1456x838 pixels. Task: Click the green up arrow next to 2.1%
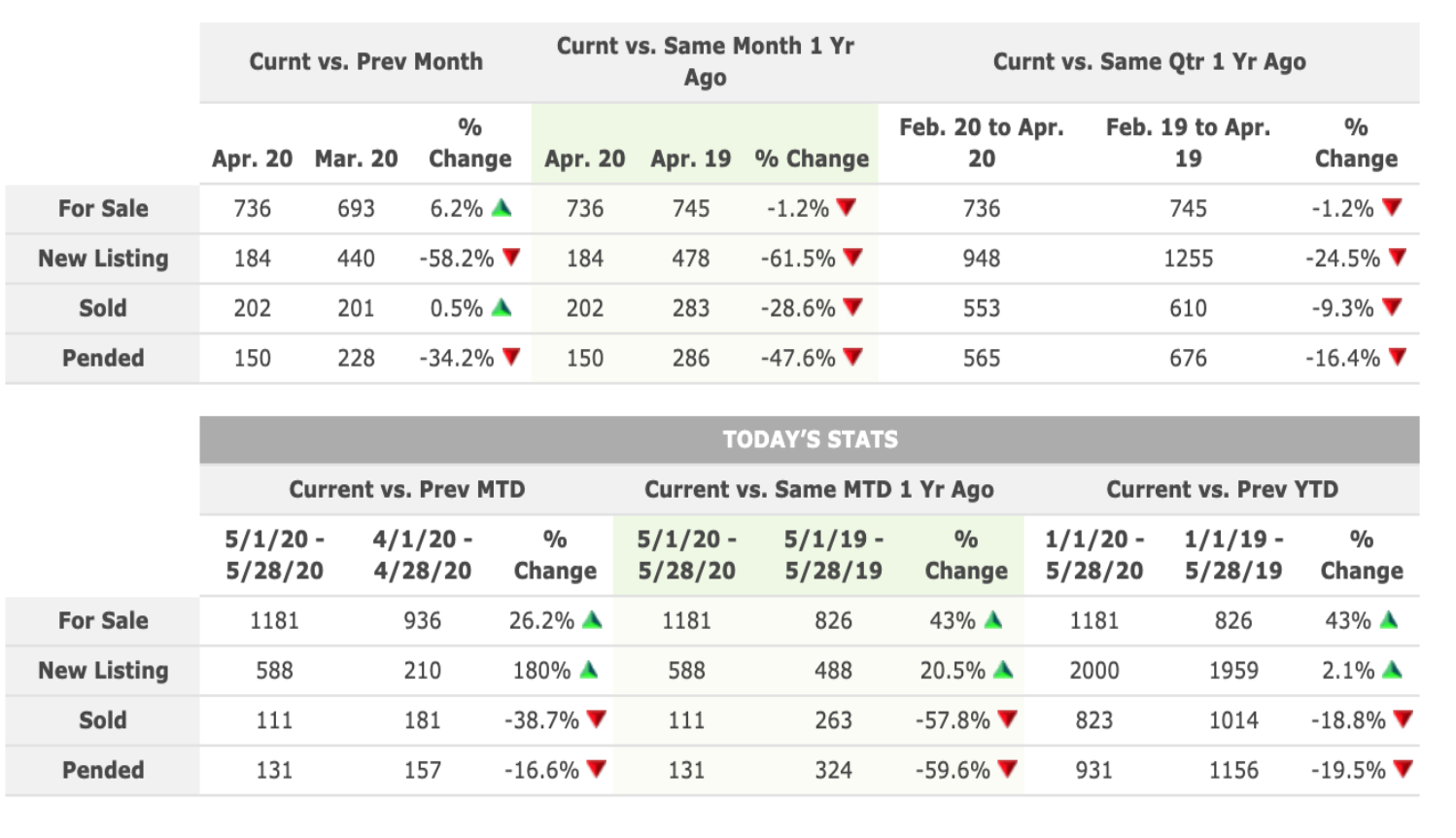click(1392, 669)
